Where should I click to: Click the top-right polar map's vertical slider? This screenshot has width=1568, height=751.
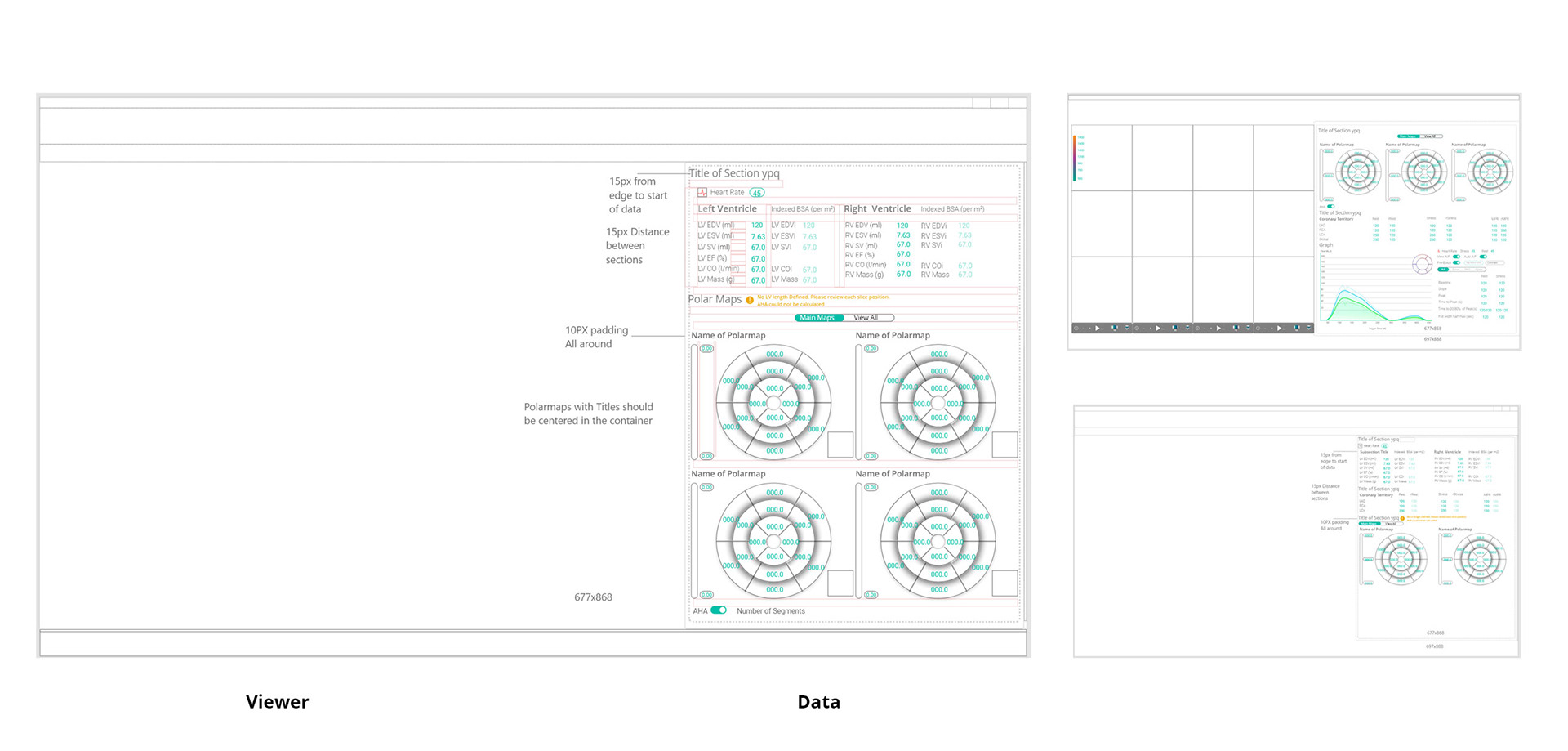point(859,402)
